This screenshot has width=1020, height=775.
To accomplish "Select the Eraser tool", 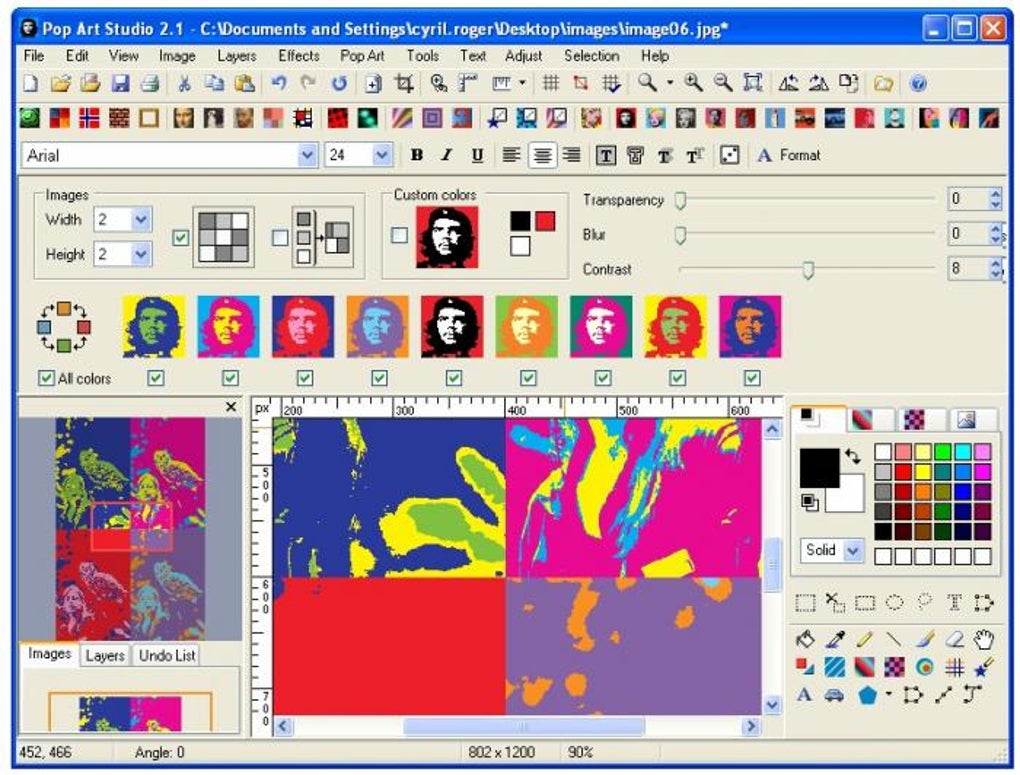I will 954,640.
